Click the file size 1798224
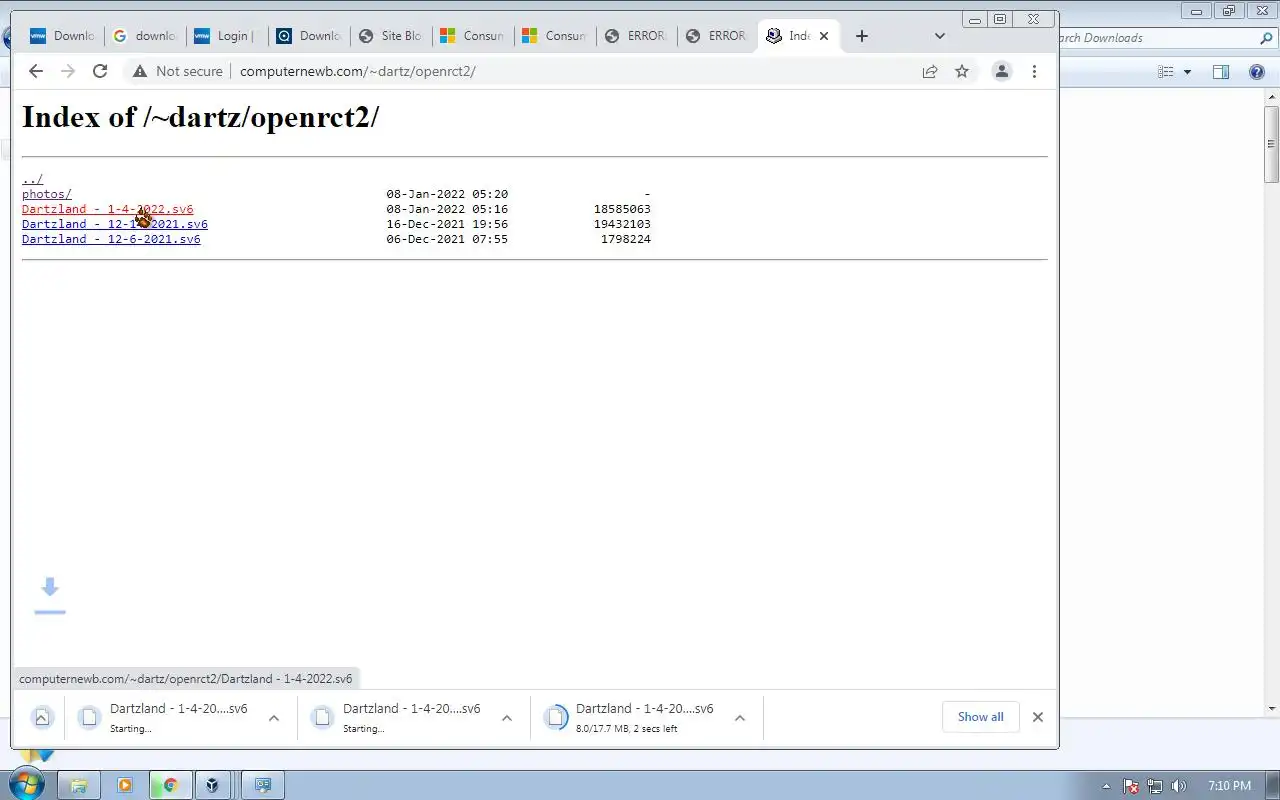1280x800 pixels. pos(626,239)
